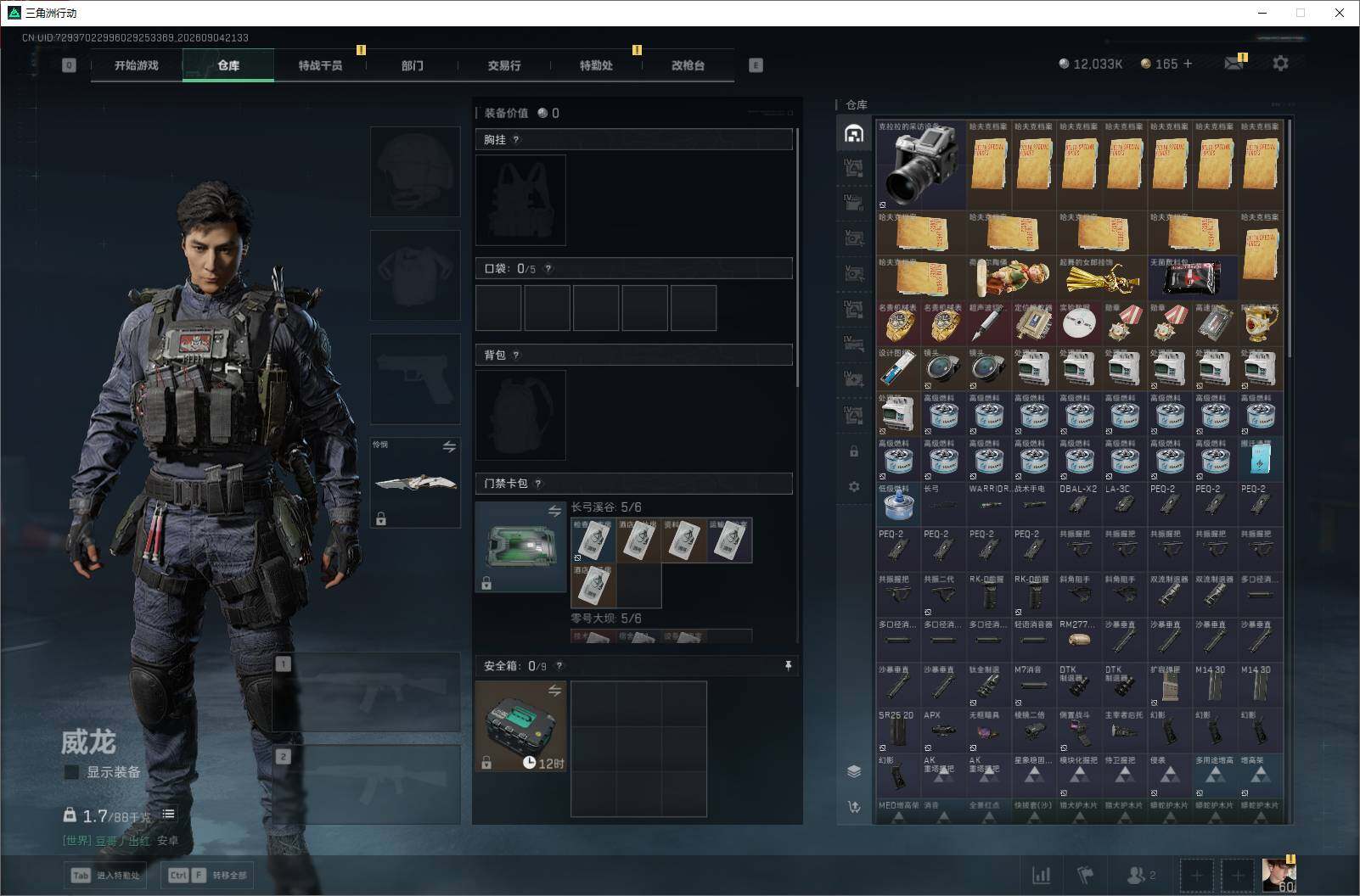Select the empty helmet slot
Viewport: 1360px width, 896px height.
pyautogui.click(x=415, y=171)
